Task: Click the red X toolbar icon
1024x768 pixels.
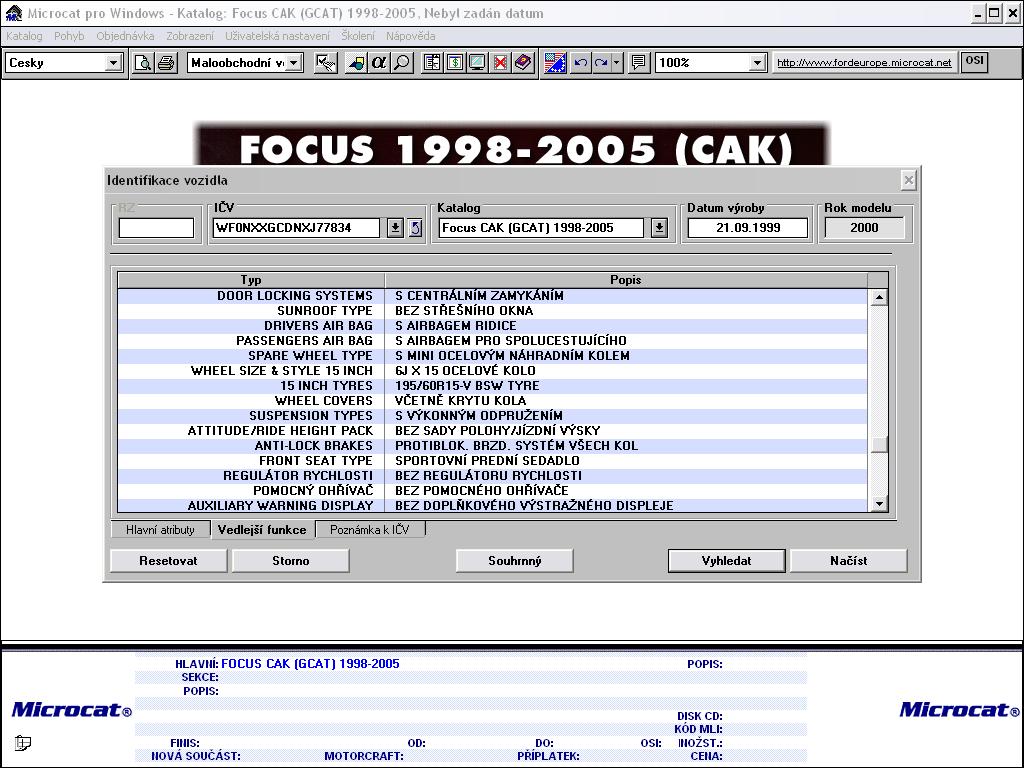Action: click(x=500, y=63)
